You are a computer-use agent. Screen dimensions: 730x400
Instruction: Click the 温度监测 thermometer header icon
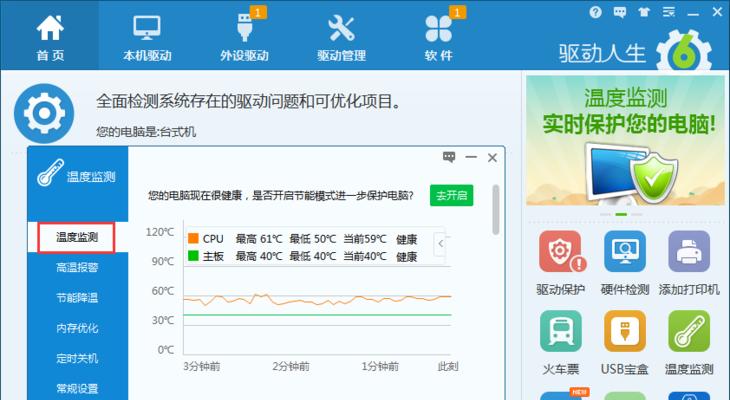(x=50, y=172)
